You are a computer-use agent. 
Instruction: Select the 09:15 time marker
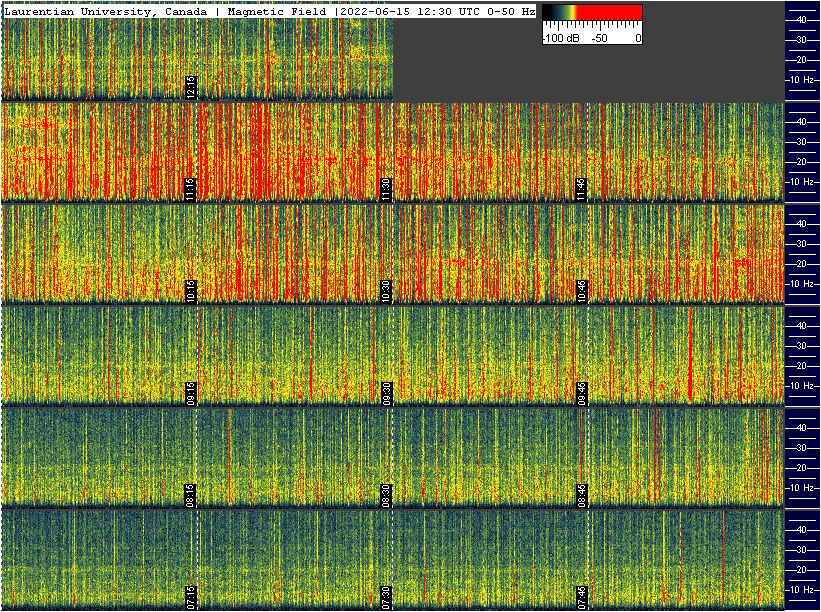coord(191,393)
